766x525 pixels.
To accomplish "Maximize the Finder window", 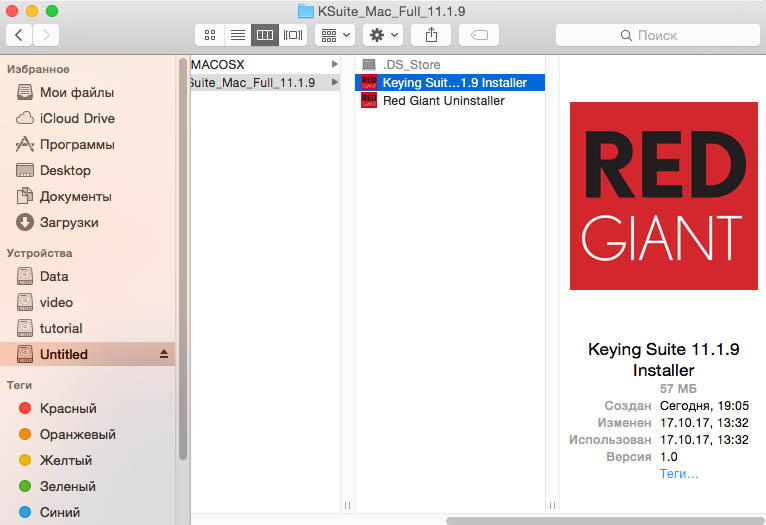I will 52,11.
